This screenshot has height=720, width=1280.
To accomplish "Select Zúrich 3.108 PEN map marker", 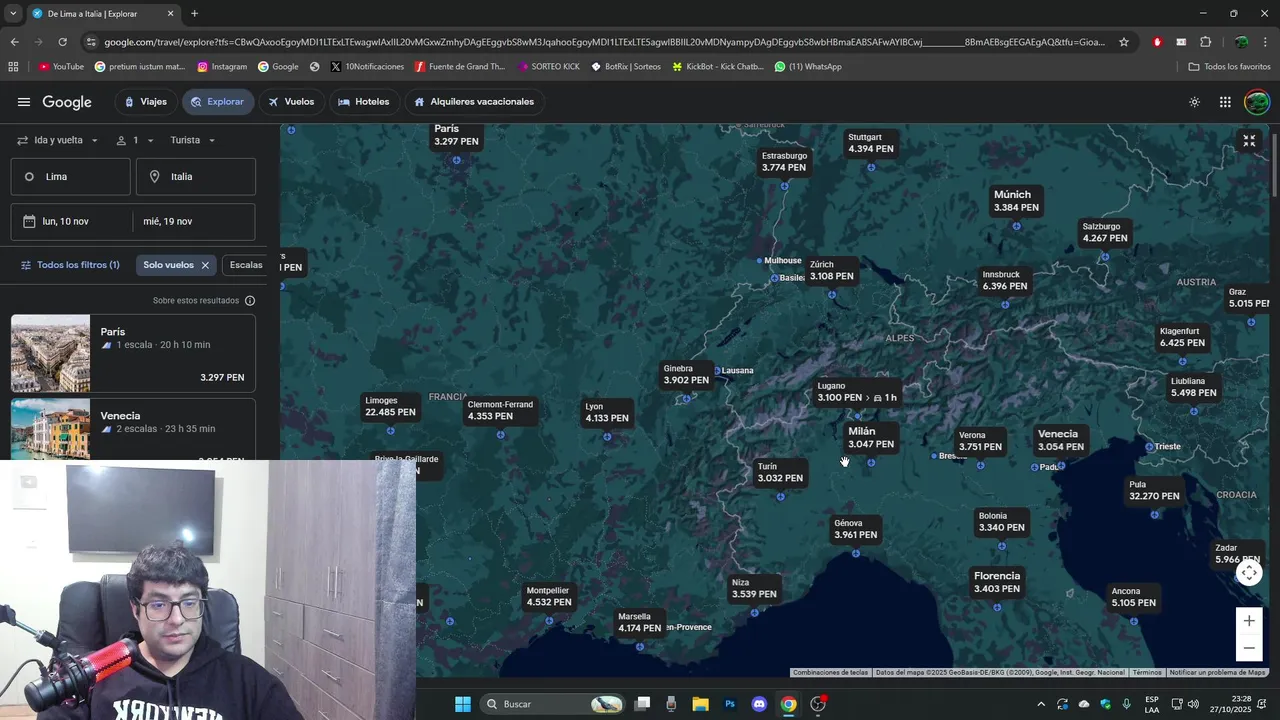I will (832, 271).
